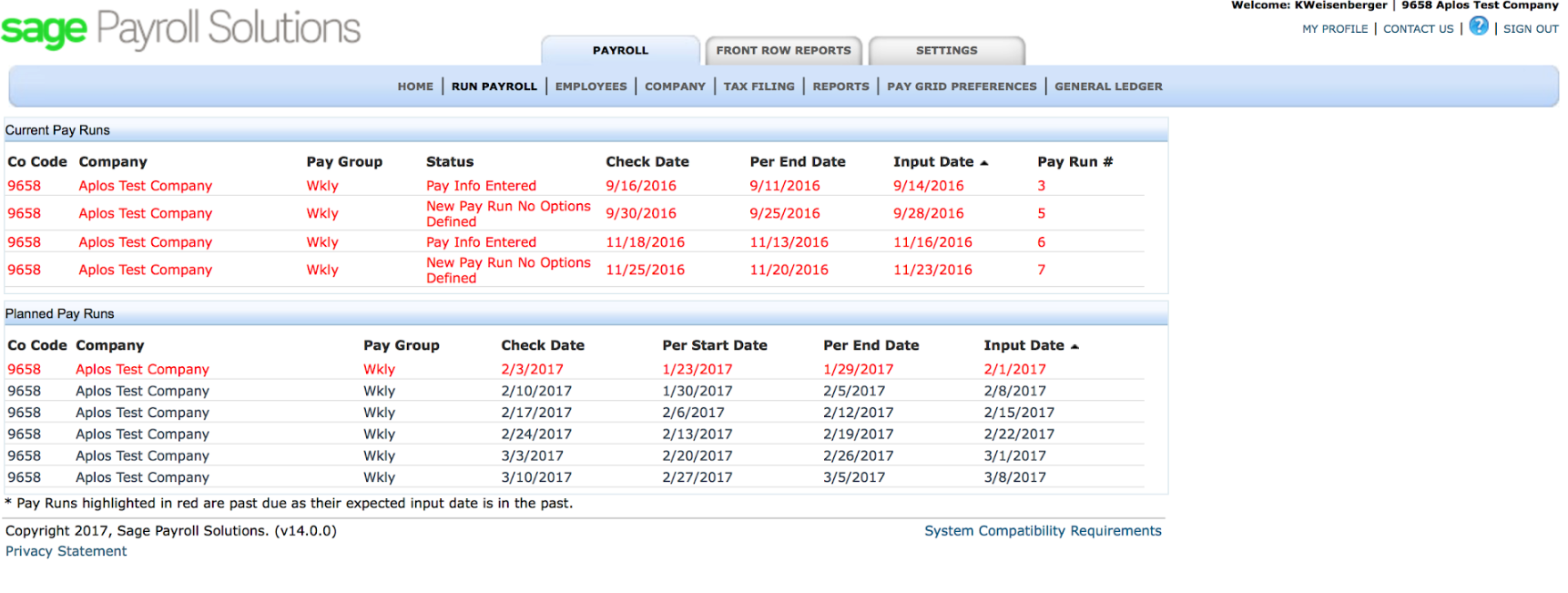
Task: Click pay run number 3
Action: [1042, 186]
